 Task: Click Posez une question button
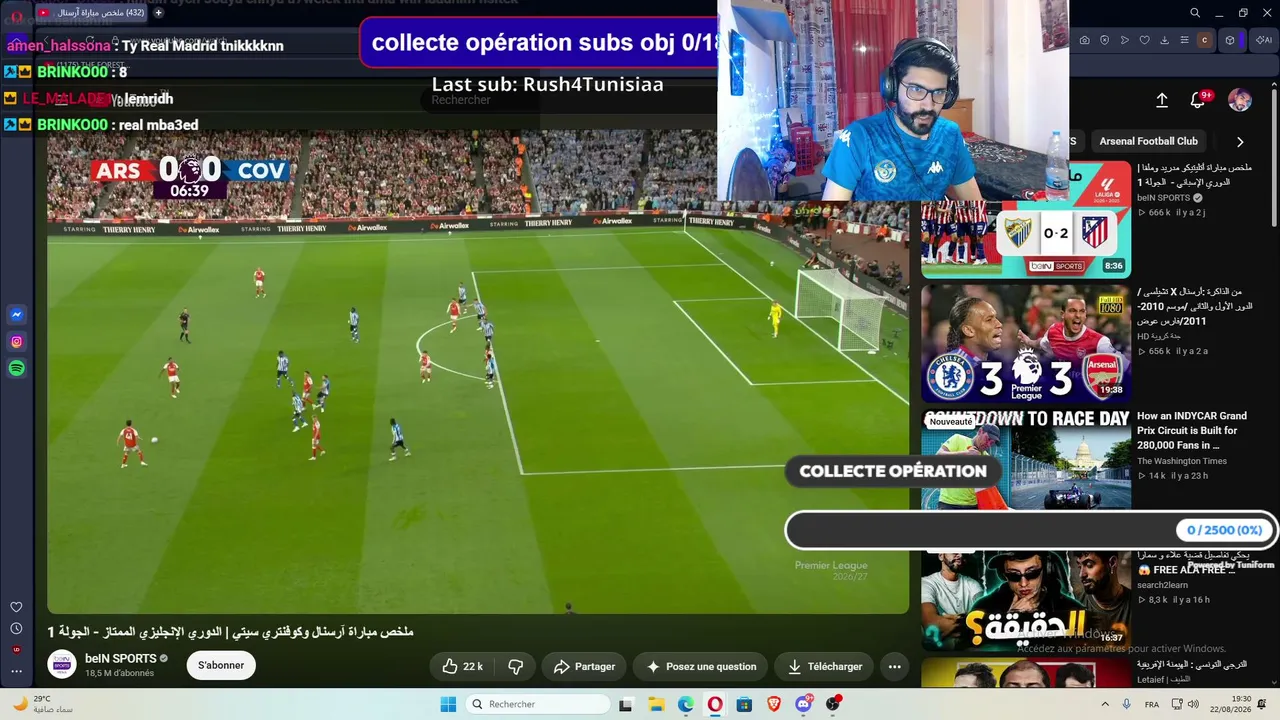click(x=701, y=666)
